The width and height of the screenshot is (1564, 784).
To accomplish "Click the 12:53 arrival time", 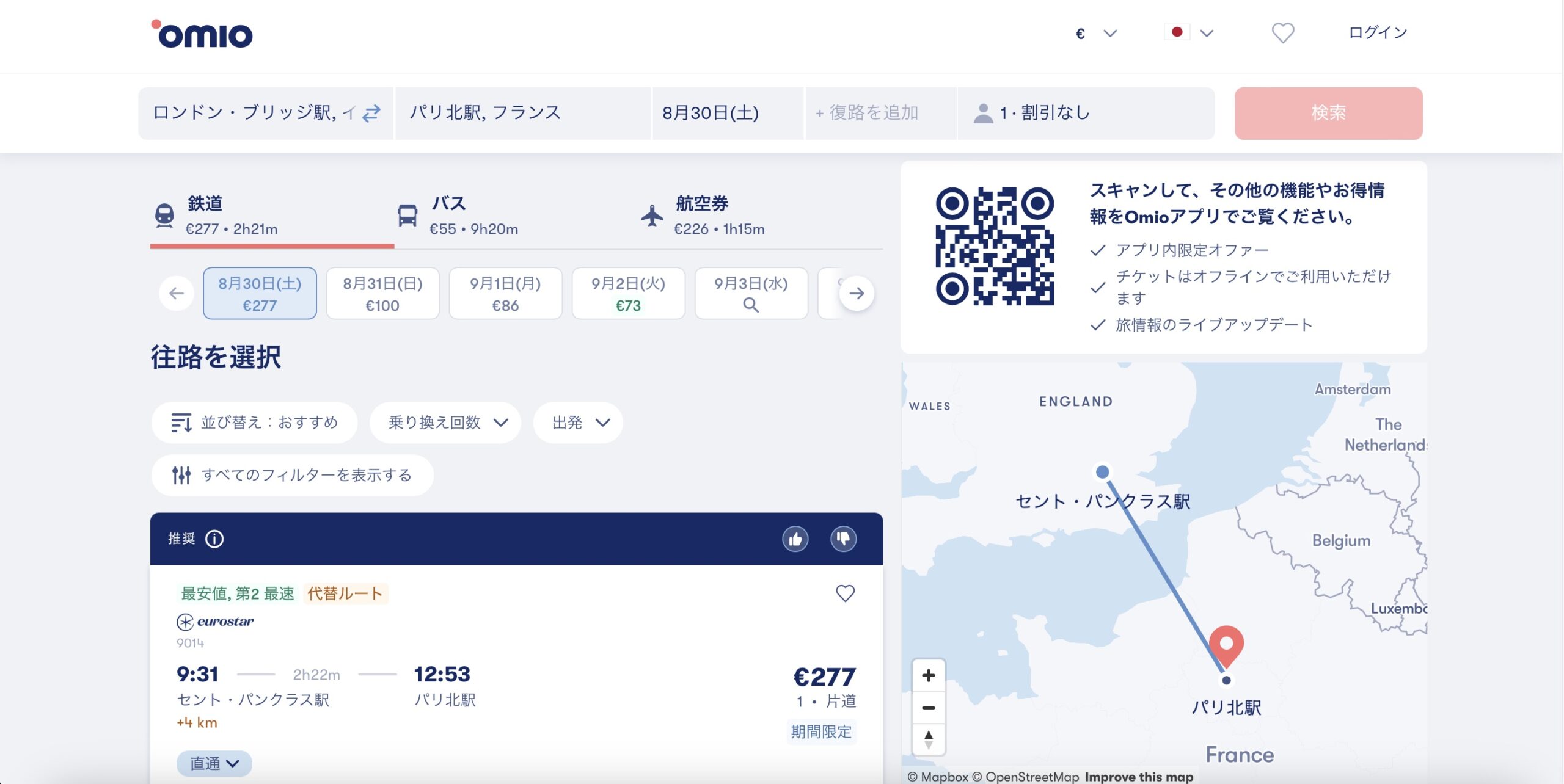I will 442,674.
